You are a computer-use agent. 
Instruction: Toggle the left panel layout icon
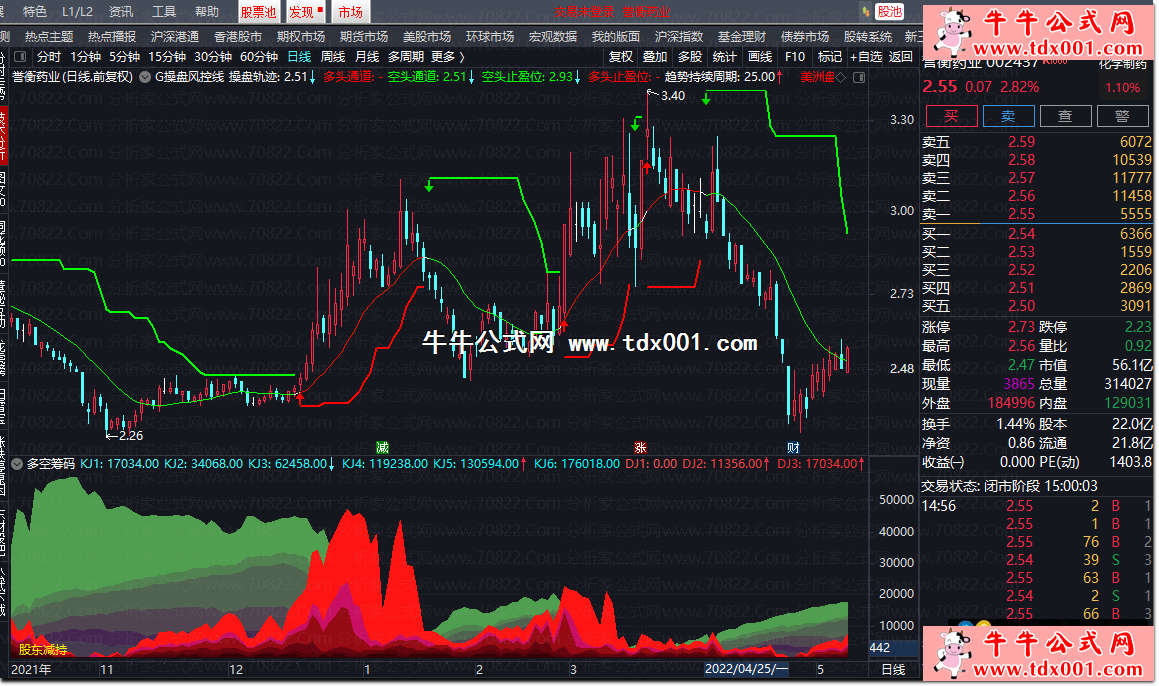pos(20,56)
